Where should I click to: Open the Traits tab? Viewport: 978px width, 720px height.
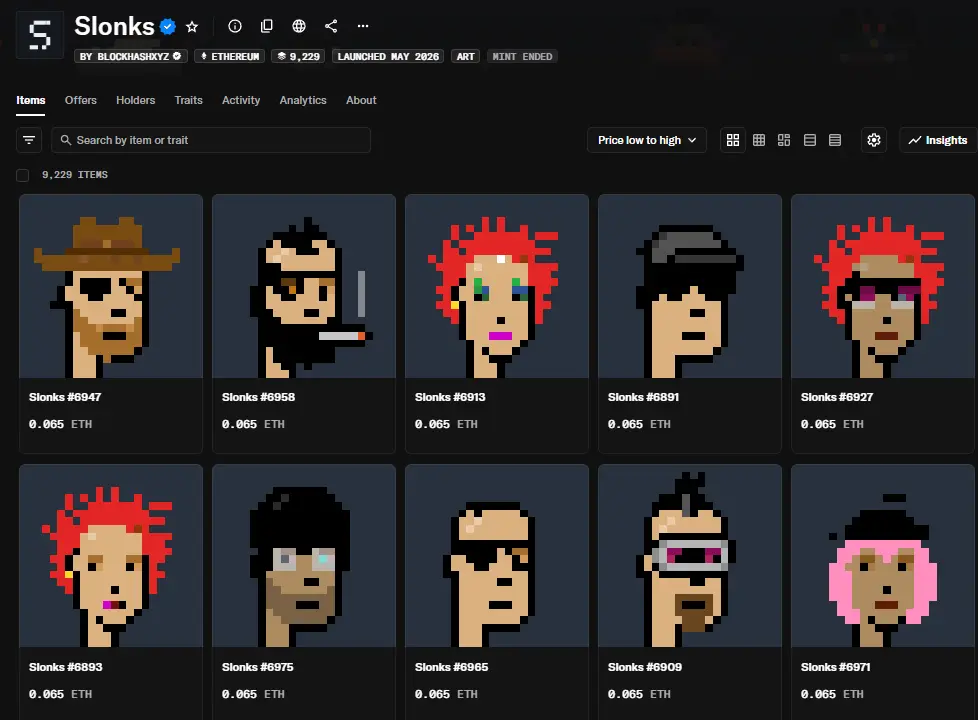pyautogui.click(x=188, y=100)
